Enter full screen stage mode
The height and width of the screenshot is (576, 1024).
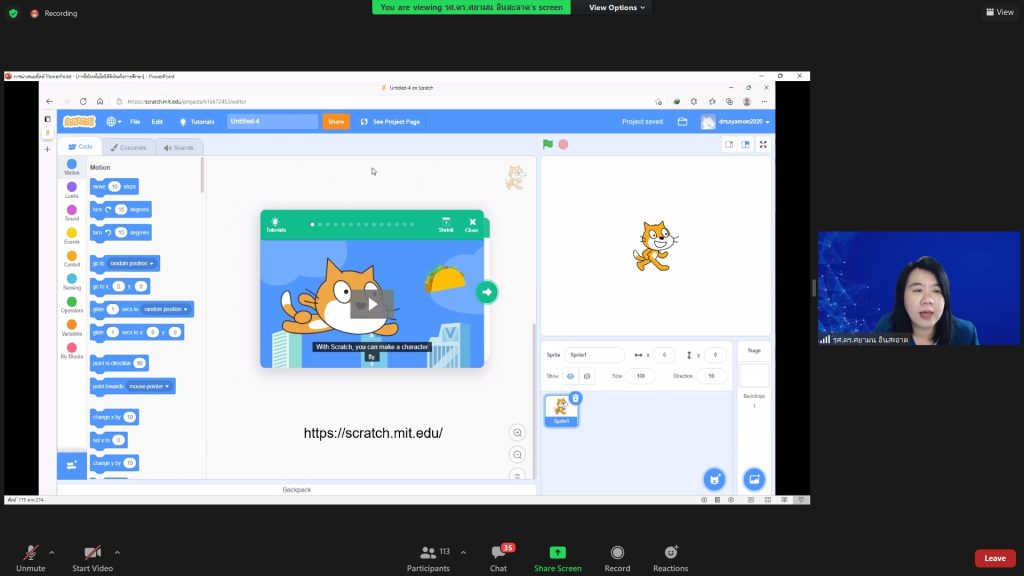coord(763,144)
